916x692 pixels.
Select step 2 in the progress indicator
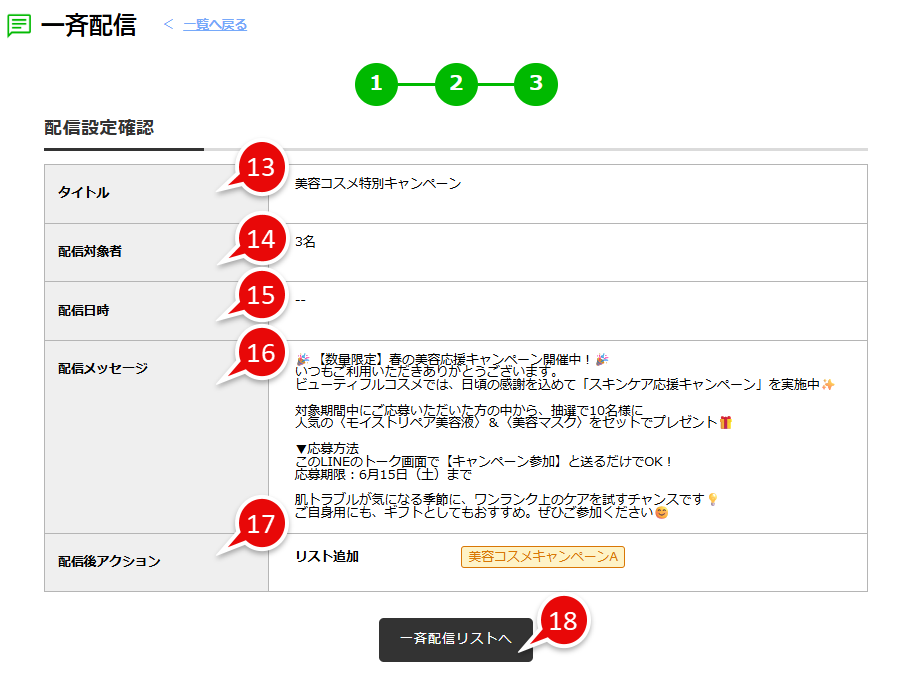click(x=457, y=85)
